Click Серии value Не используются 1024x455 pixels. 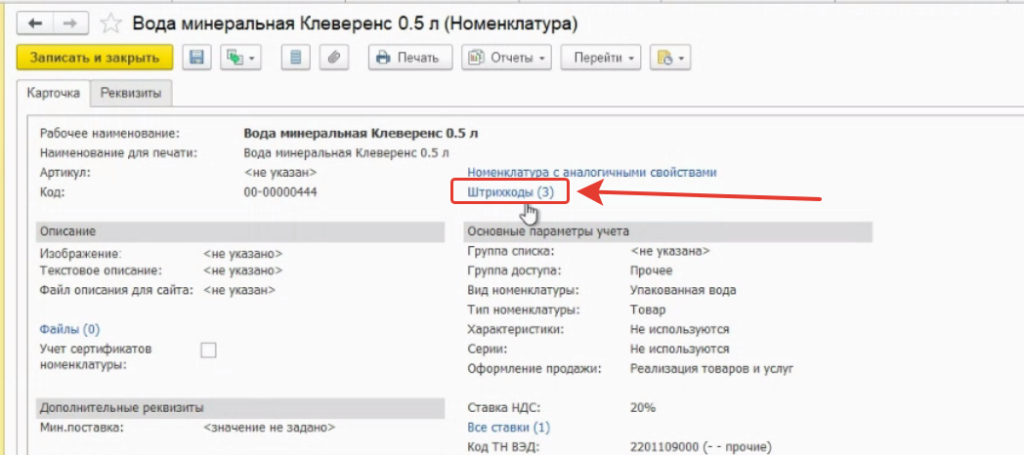pos(680,349)
